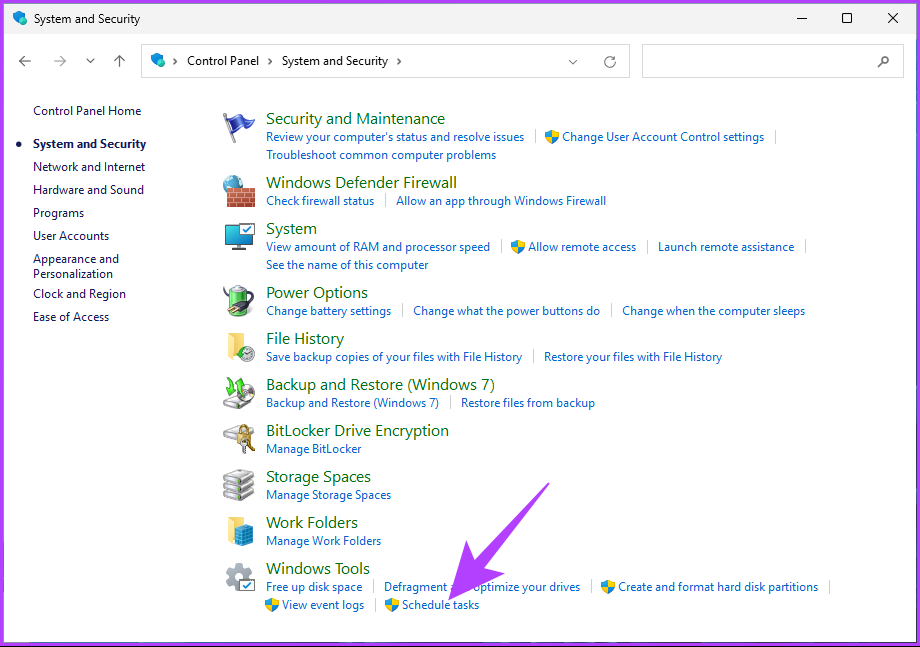The image size is (920, 647).
Task: Open Manage Storage Spaces link
Action: point(329,495)
